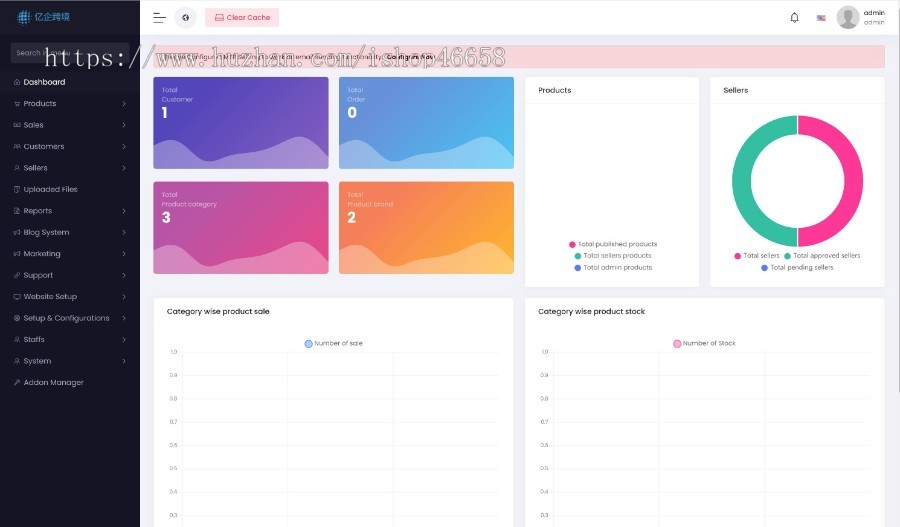Click the Reports sidebar icon
Image resolution: width=900 pixels, height=527 pixels.
pos(17,211)
